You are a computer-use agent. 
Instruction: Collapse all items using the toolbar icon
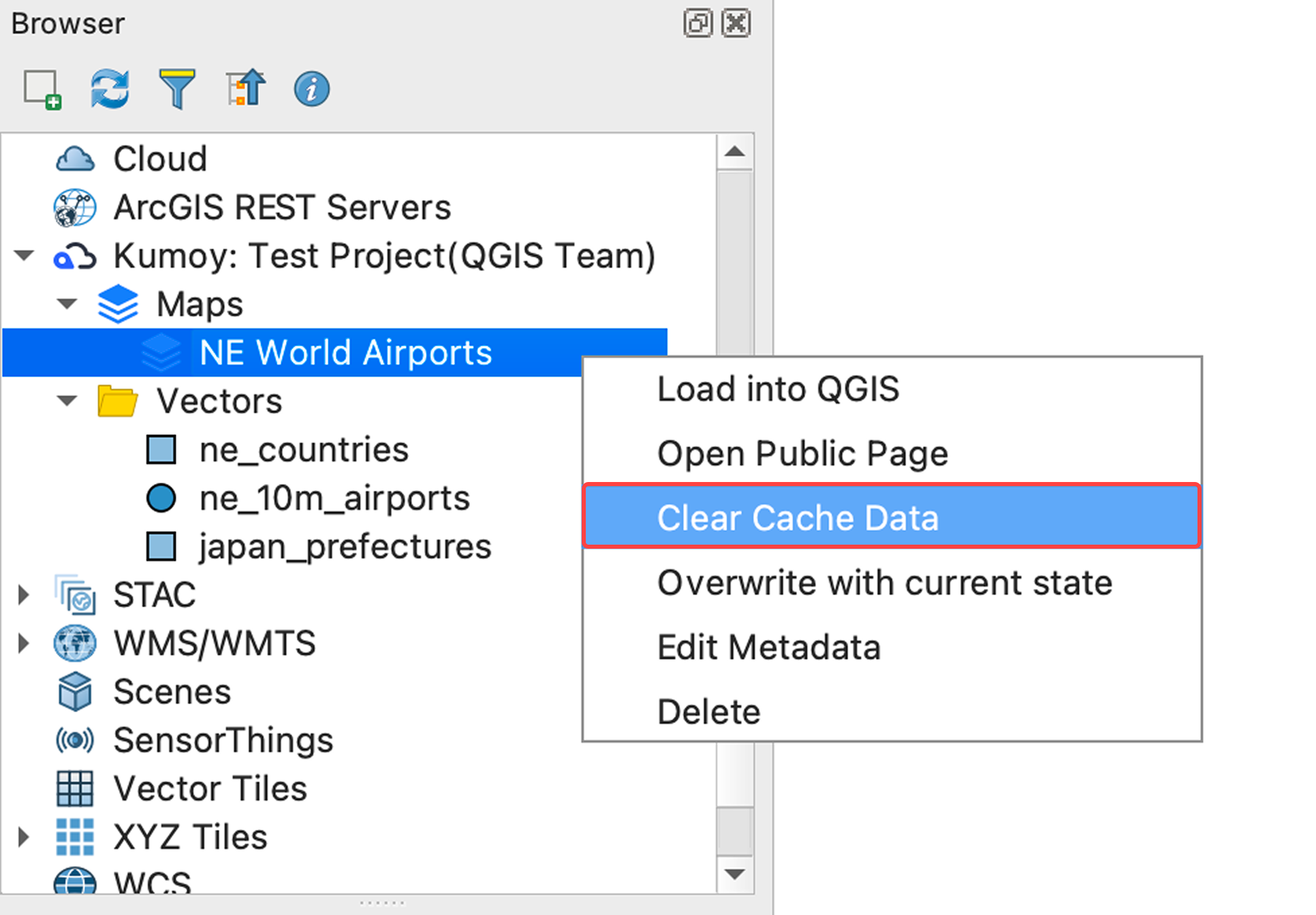click(x=245, y=88)
